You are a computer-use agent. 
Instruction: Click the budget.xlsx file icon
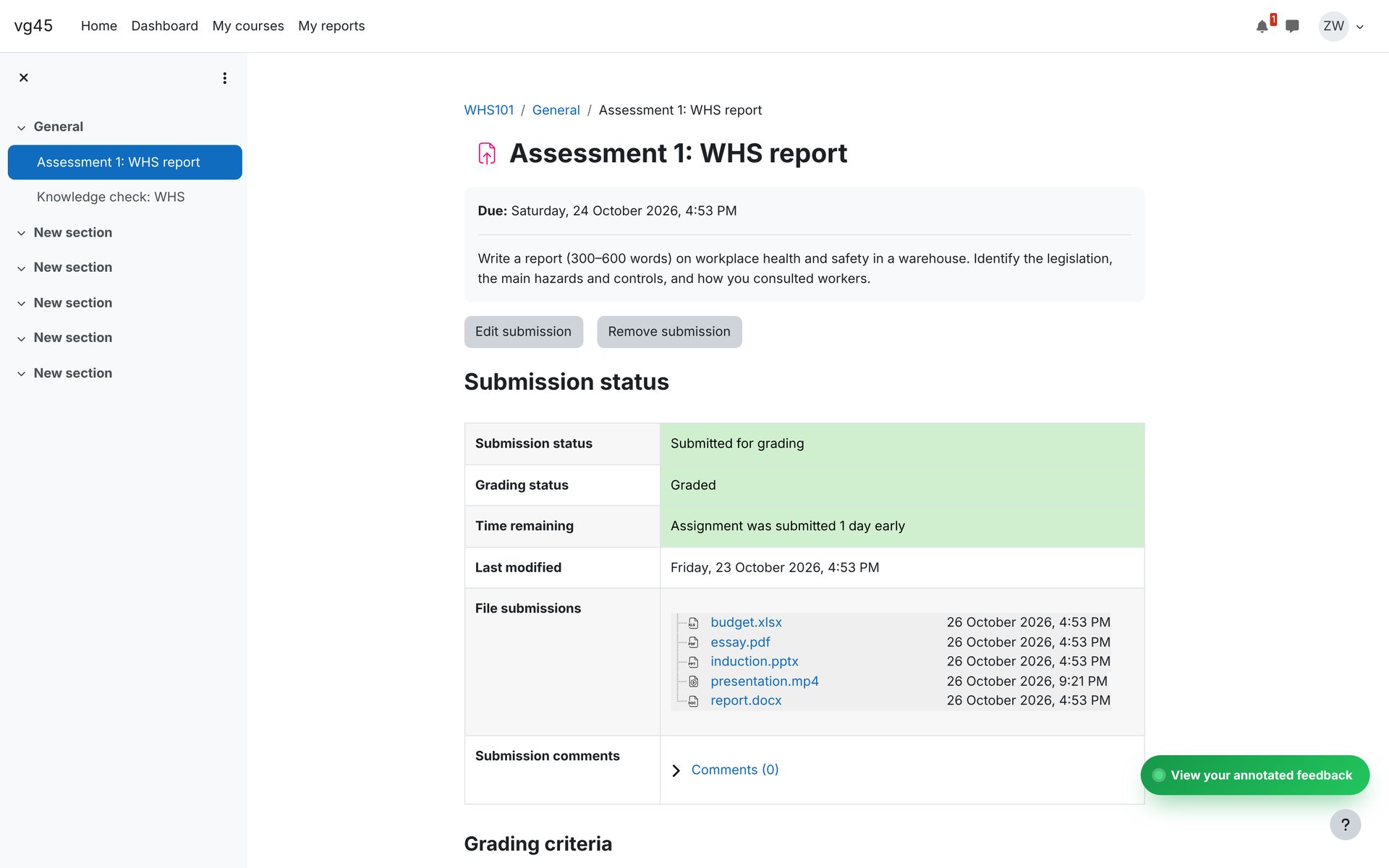[693, 623]
